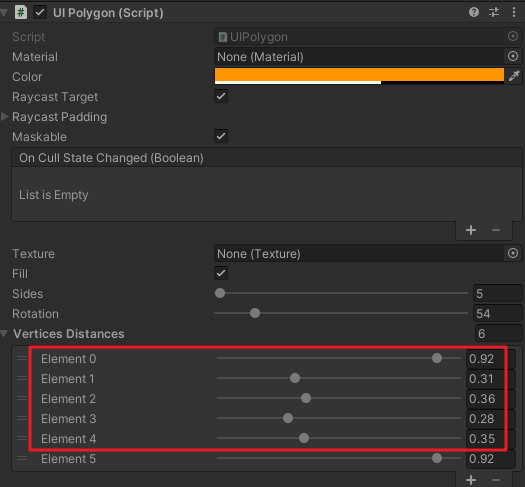The height and width of the screenshot is (487, 525).
Task: Uncheck the Fill checkbox
Action: point(221,273)
